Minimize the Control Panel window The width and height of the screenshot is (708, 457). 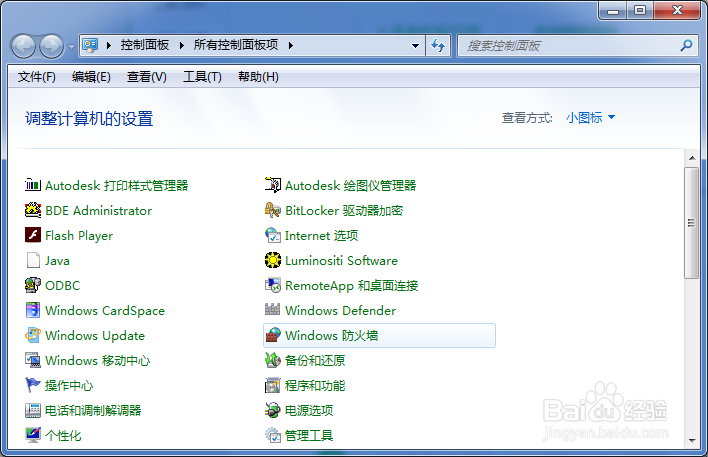point(613,10)
